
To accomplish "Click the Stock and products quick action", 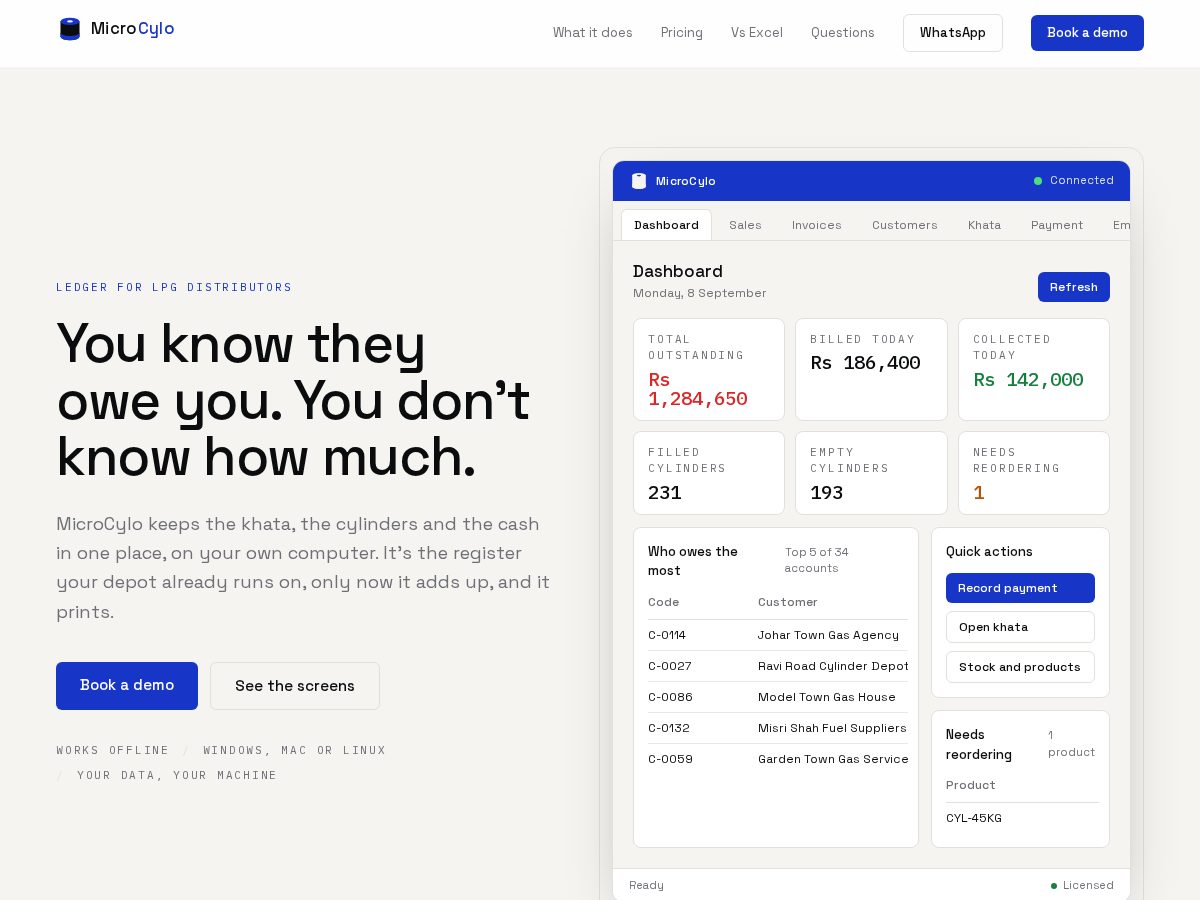I will (x=1020, y=667).
